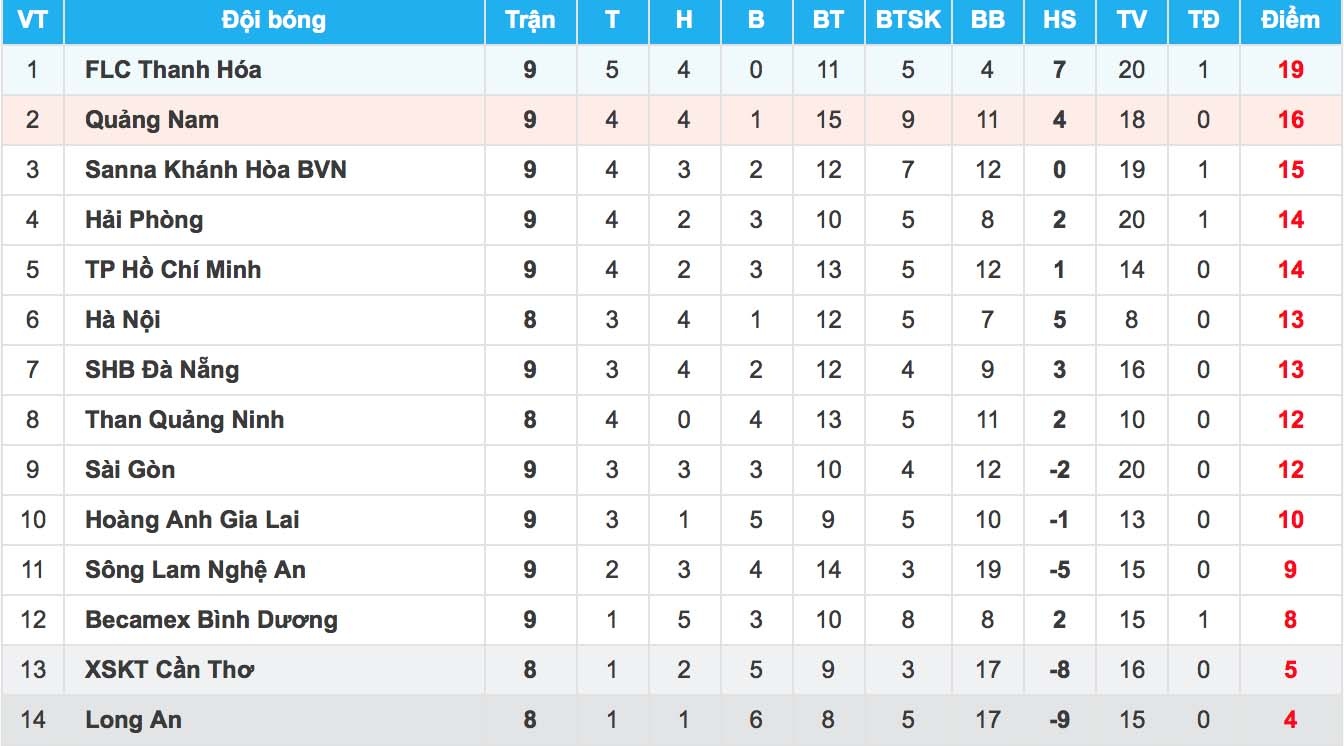The width and height of the screenshot is (1344, 746).
Task: Open TP Hồ Chí Minh team
Action: (172, 270)
